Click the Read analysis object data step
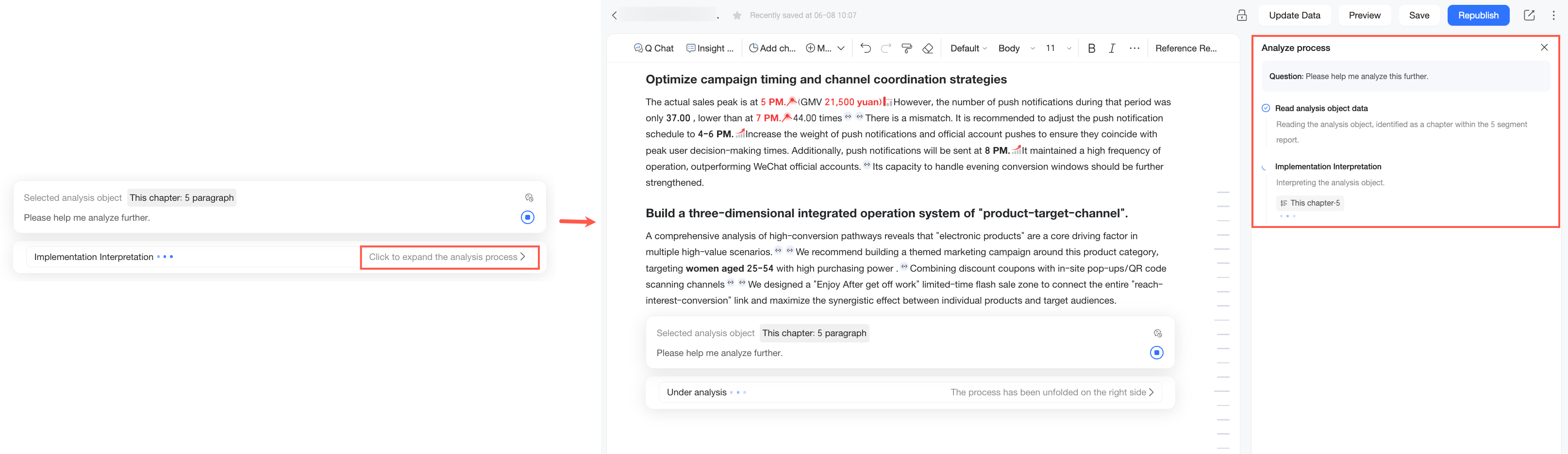This screenshot has width=1568, height=454. (1321, 108)
